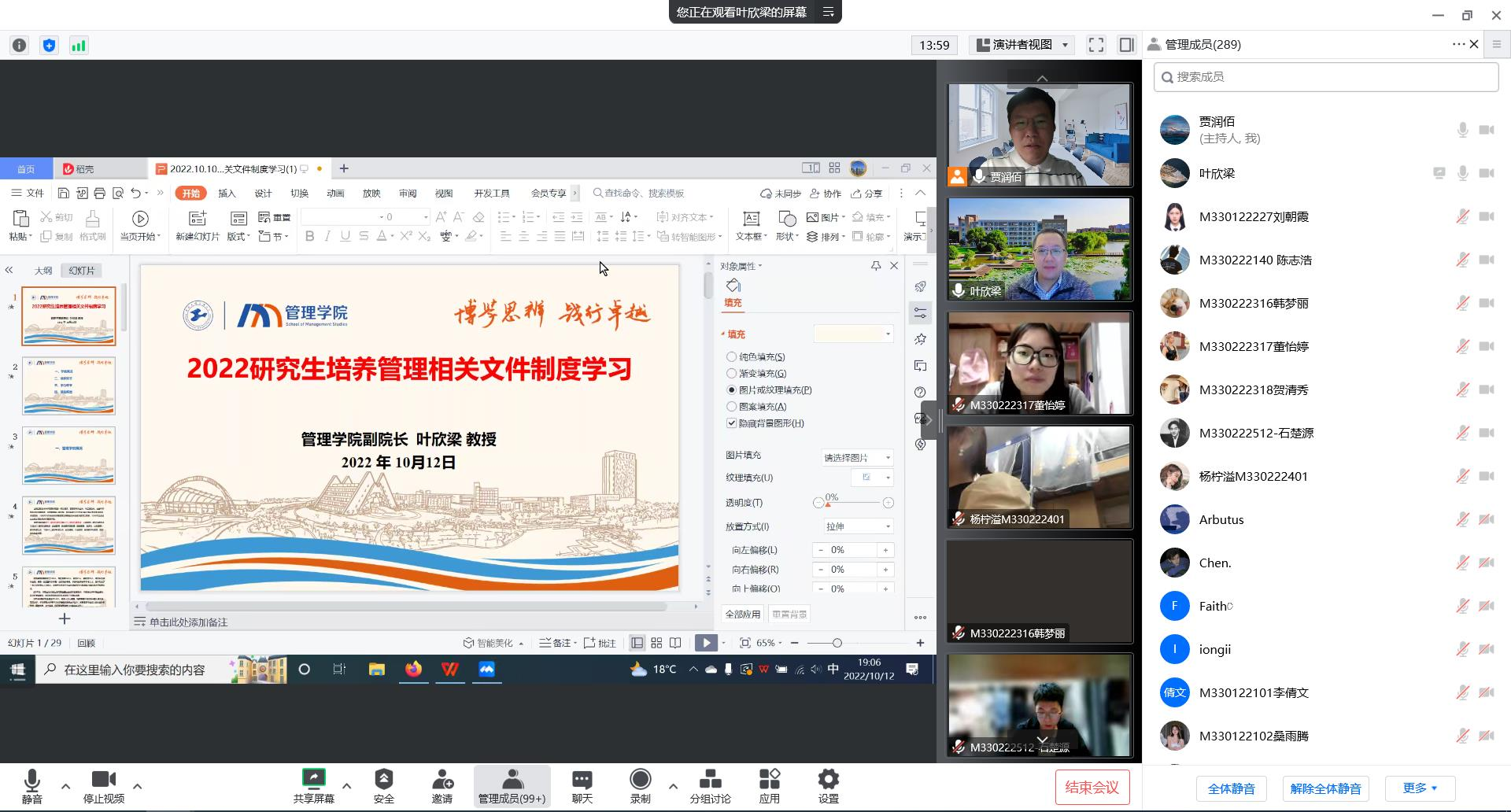Click the 搜索成员 search field

click(x=1326, y=77)
